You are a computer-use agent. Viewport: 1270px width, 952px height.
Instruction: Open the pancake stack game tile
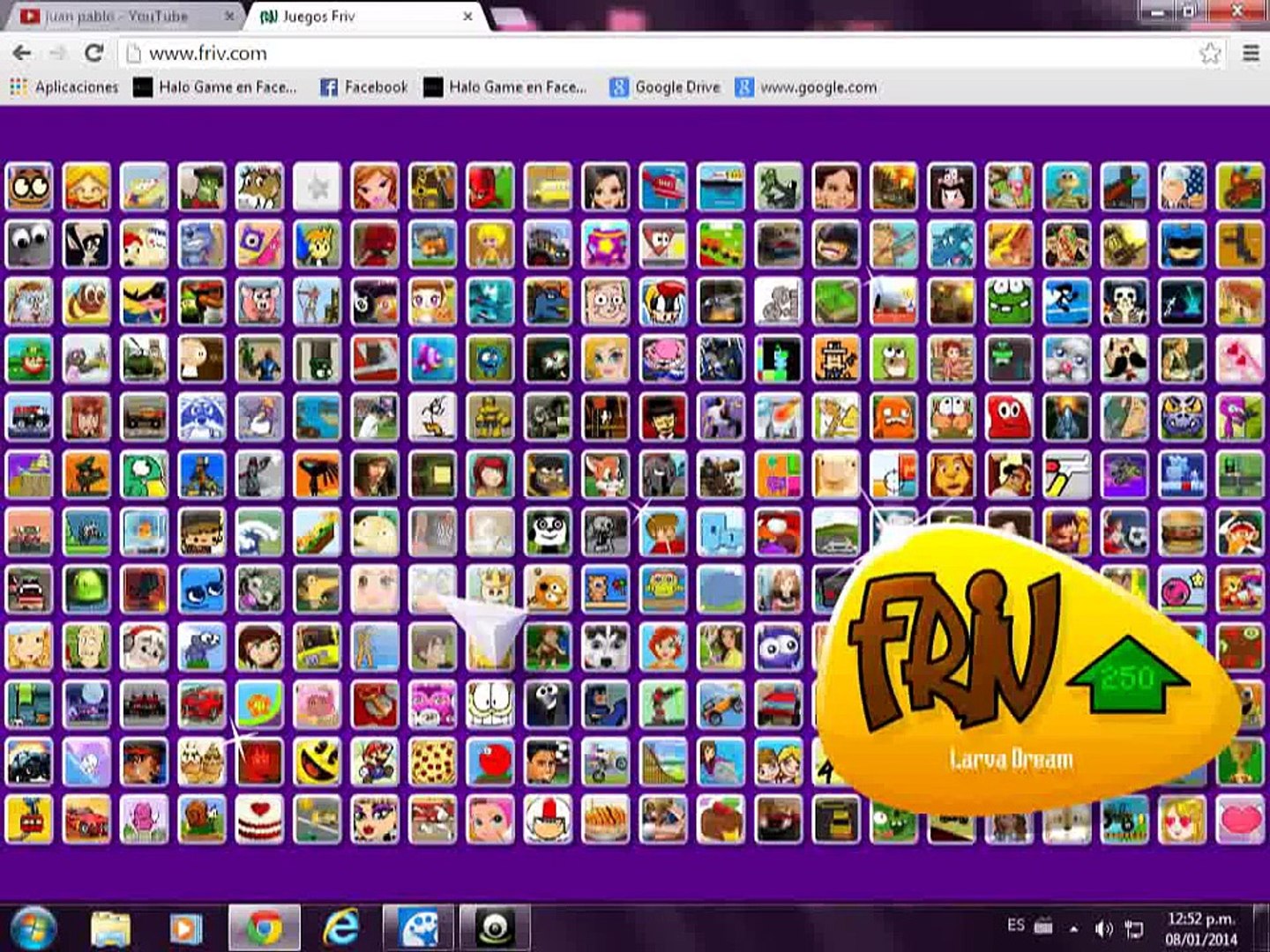tap(606, 819)
